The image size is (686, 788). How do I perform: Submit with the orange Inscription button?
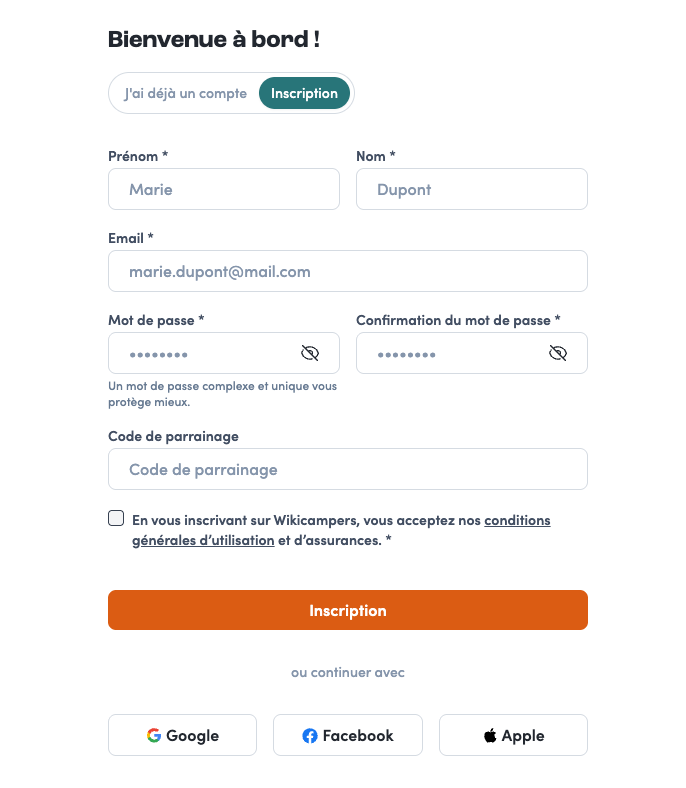[348, 610]
